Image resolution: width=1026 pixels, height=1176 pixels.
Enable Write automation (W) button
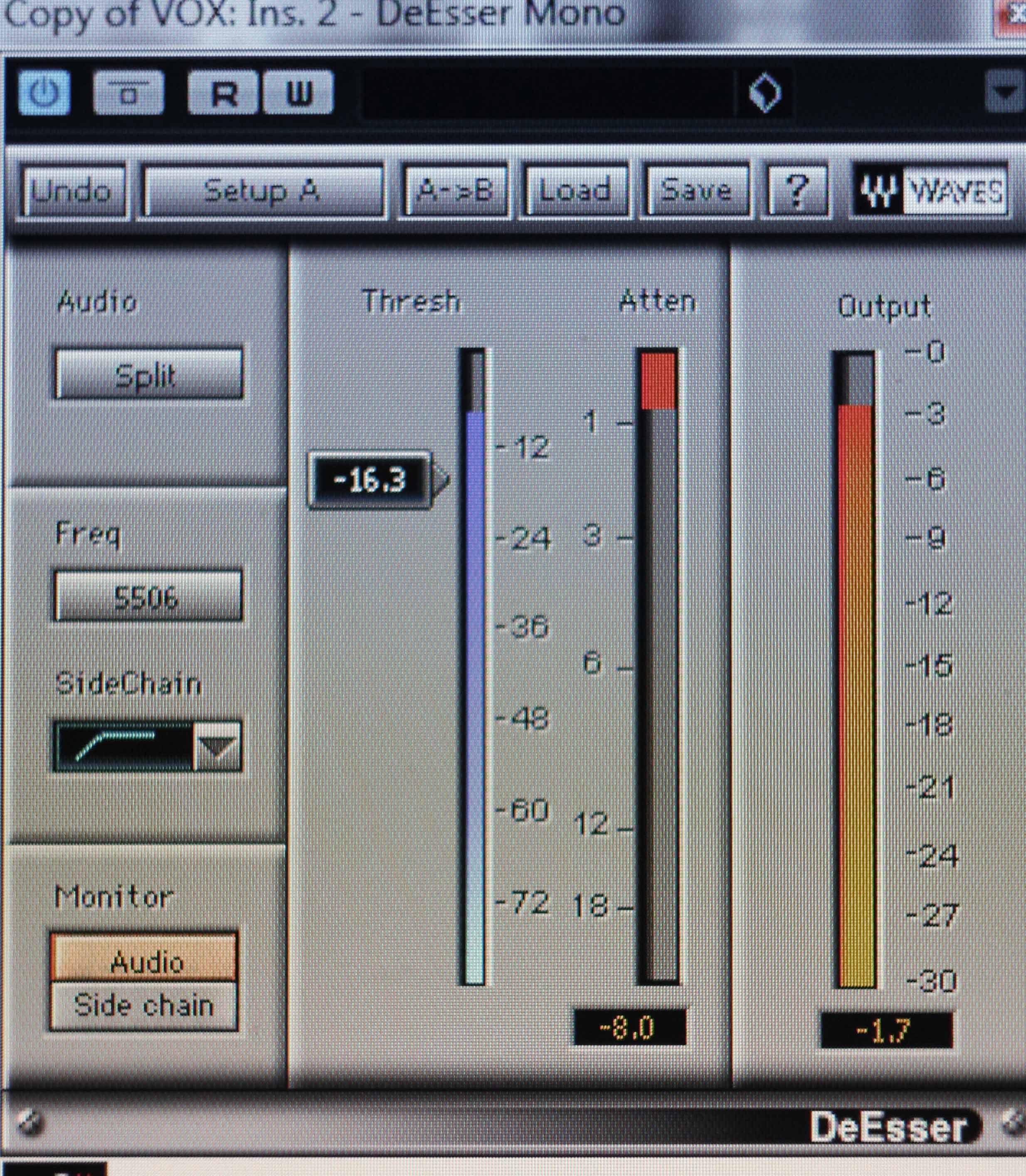pyautogui.click(x=298, y=92)
